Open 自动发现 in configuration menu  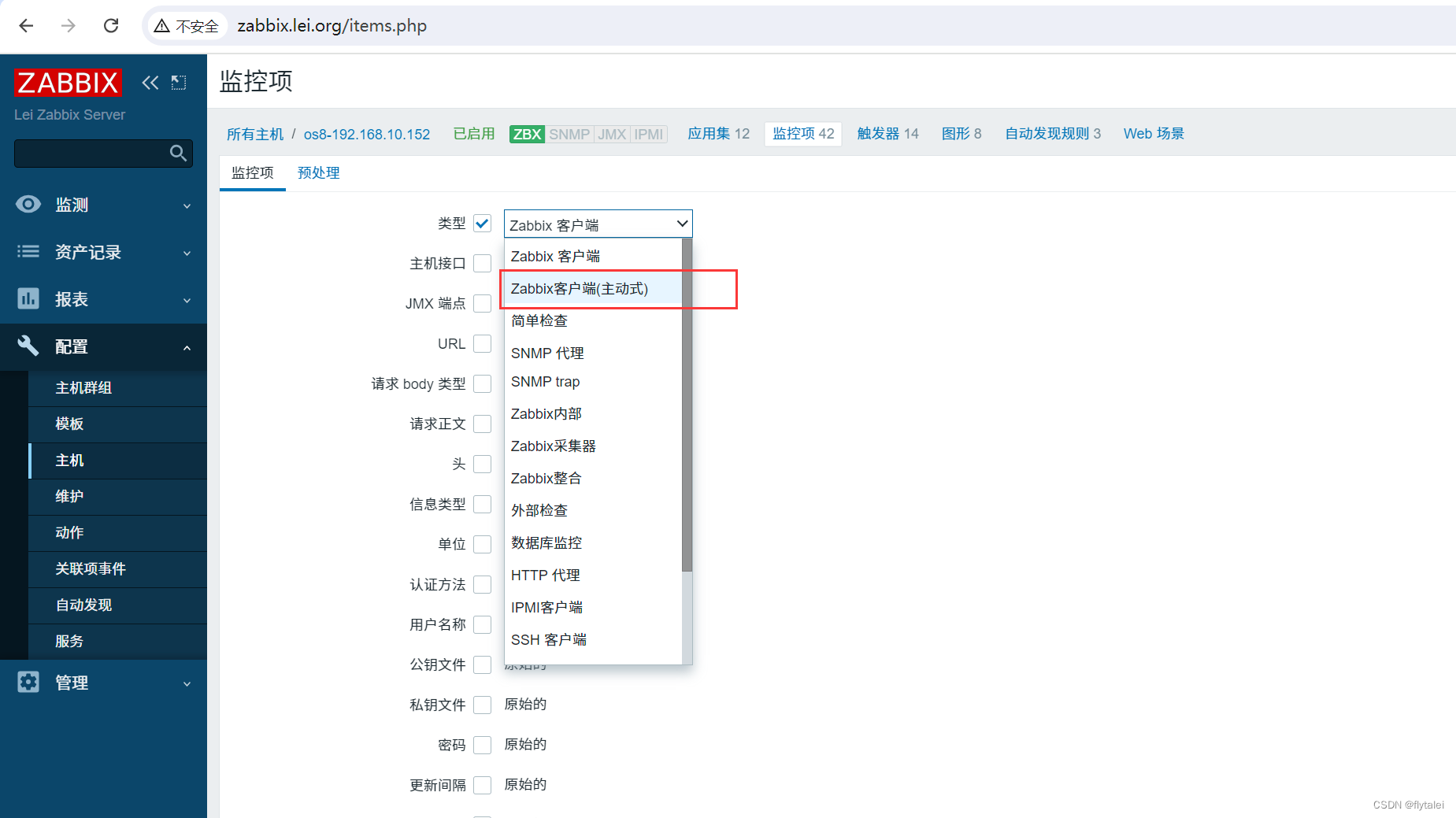[118, 605]
